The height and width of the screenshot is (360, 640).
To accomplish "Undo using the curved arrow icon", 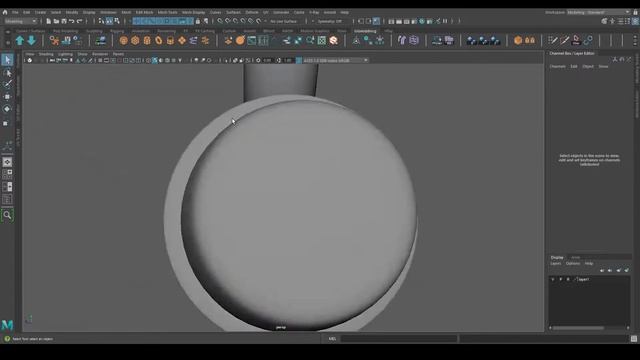I will pyautogui.click(x=72, y=21).
